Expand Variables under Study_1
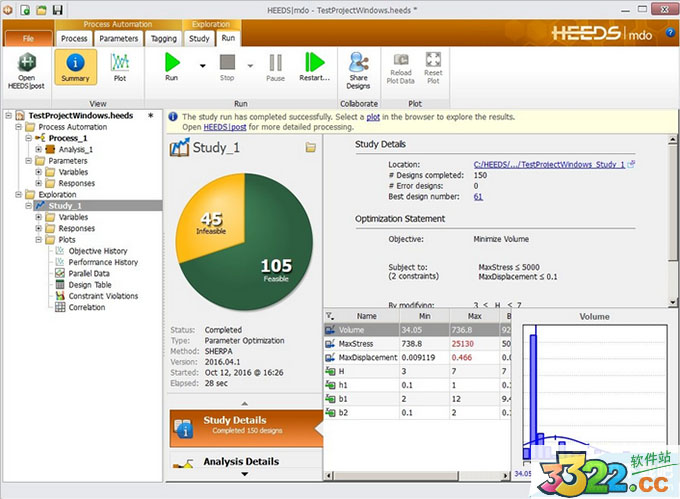This screenshot has width=680, height=499. click(x=38, y=217)
